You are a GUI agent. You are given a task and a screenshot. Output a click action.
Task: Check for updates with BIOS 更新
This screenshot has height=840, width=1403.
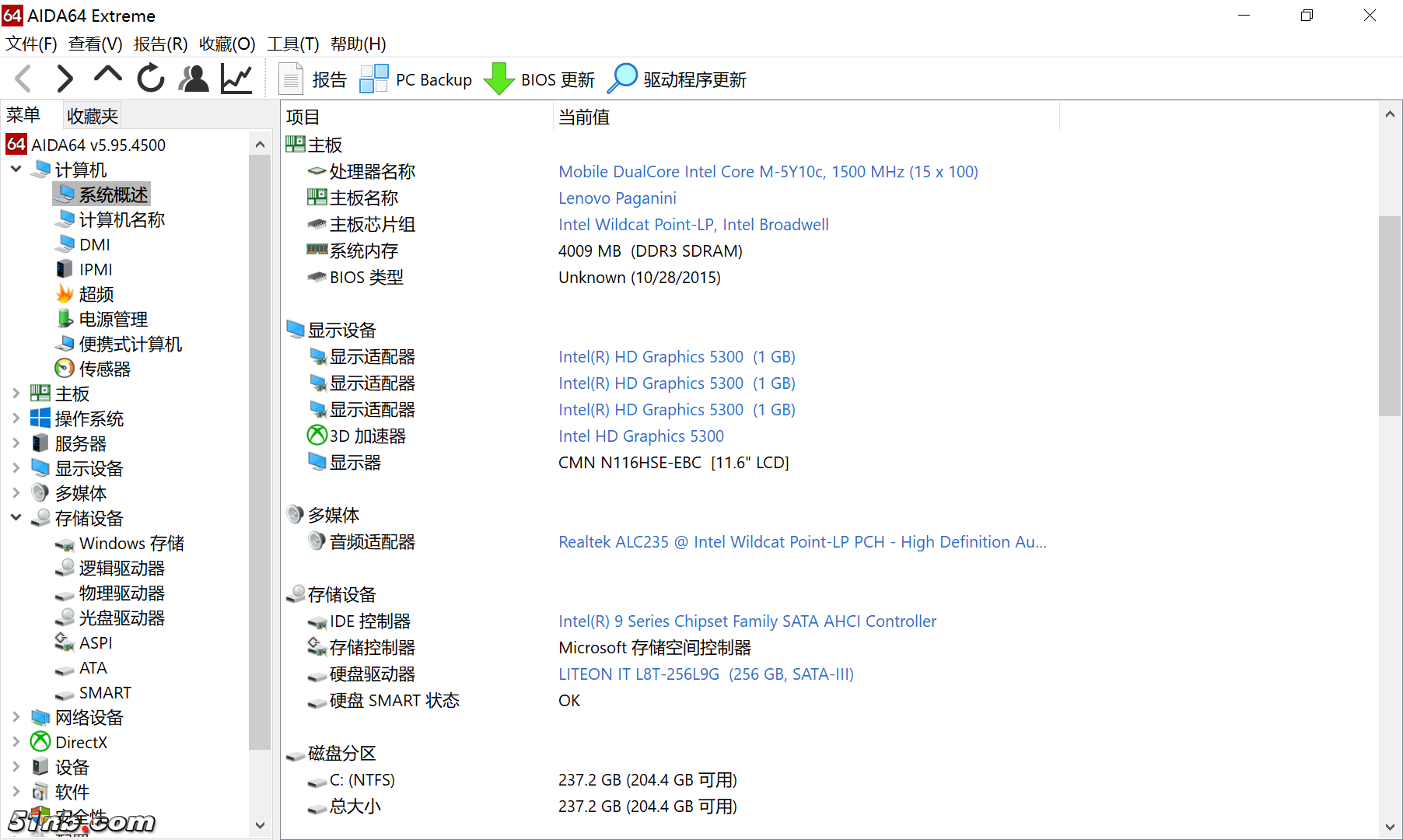pos(540,79)
